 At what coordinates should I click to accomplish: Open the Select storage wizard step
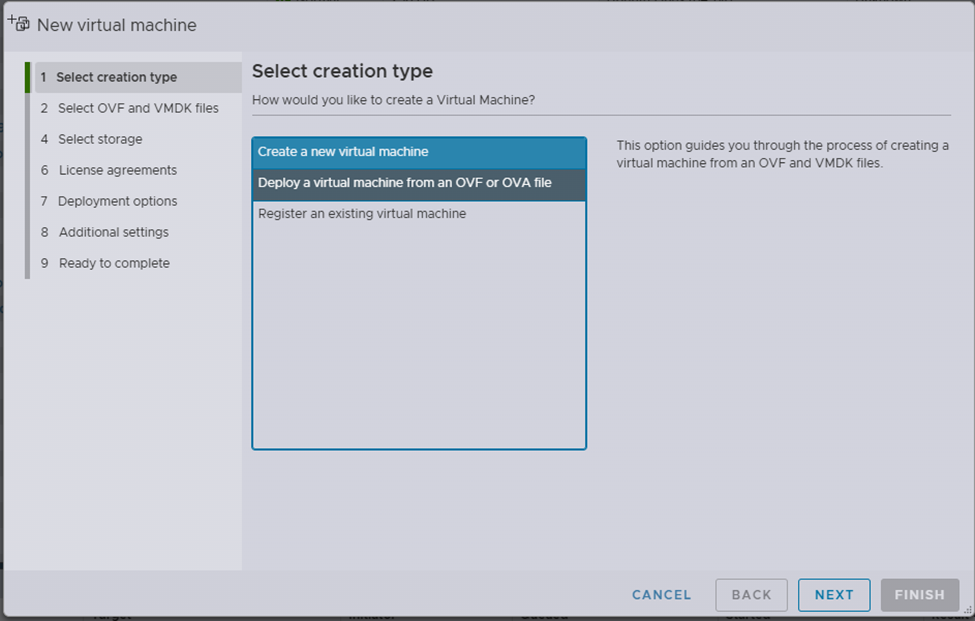(100, 139)
